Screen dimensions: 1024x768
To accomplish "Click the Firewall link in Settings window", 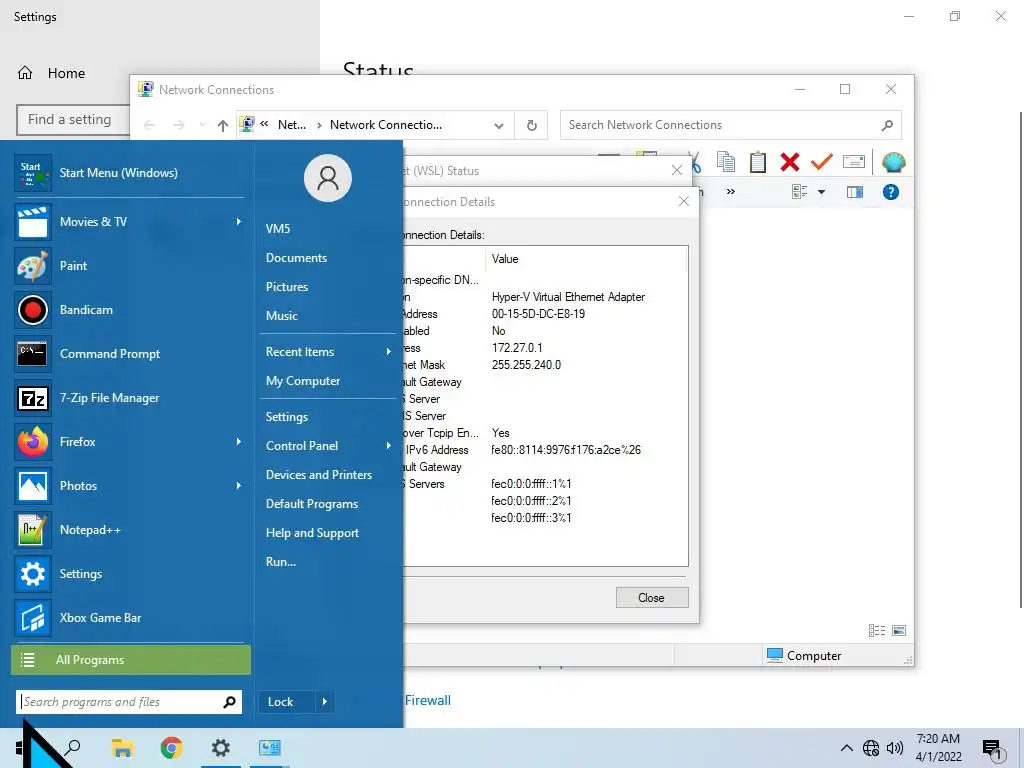I will tap(428, 700).
